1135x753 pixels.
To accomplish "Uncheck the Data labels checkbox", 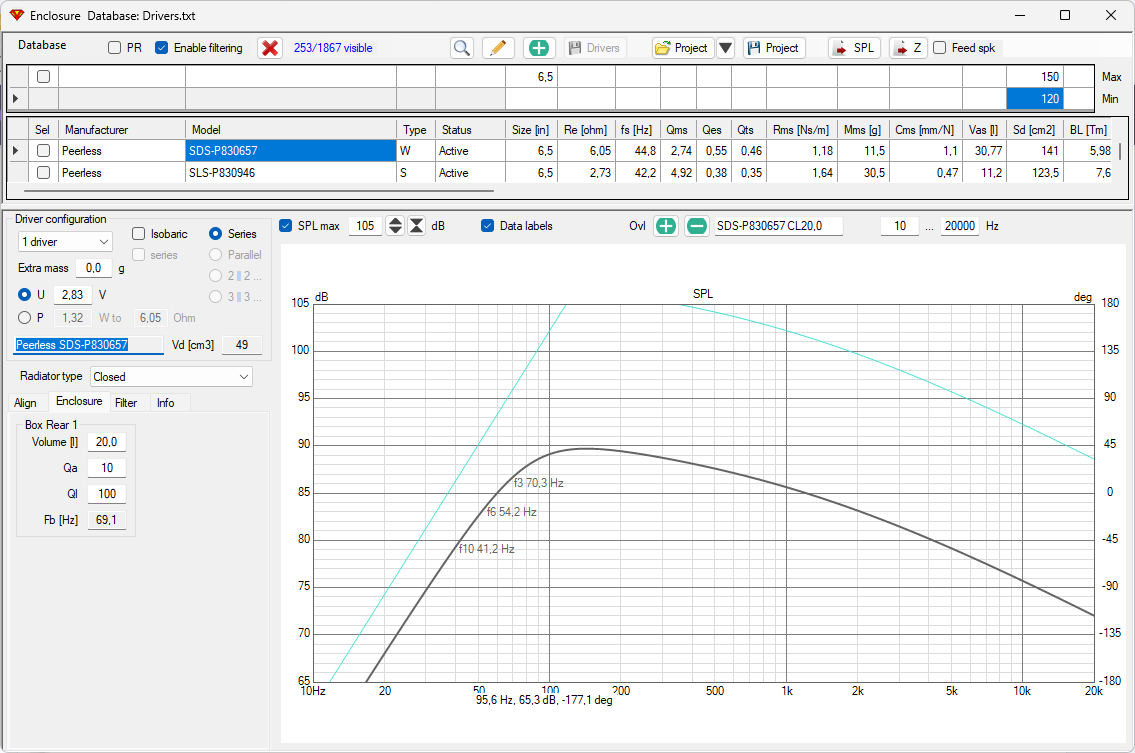I will click(488, 226).
